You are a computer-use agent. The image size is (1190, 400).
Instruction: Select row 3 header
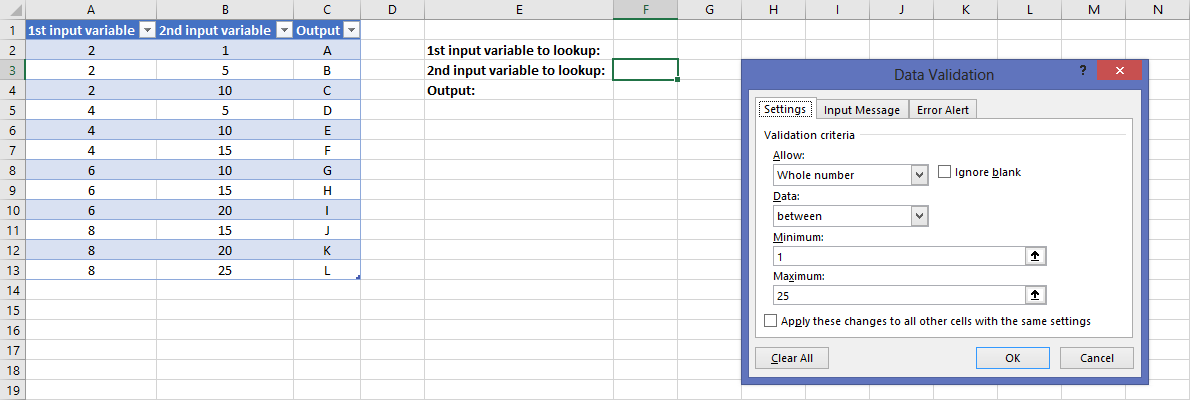(x=13, y=70)
